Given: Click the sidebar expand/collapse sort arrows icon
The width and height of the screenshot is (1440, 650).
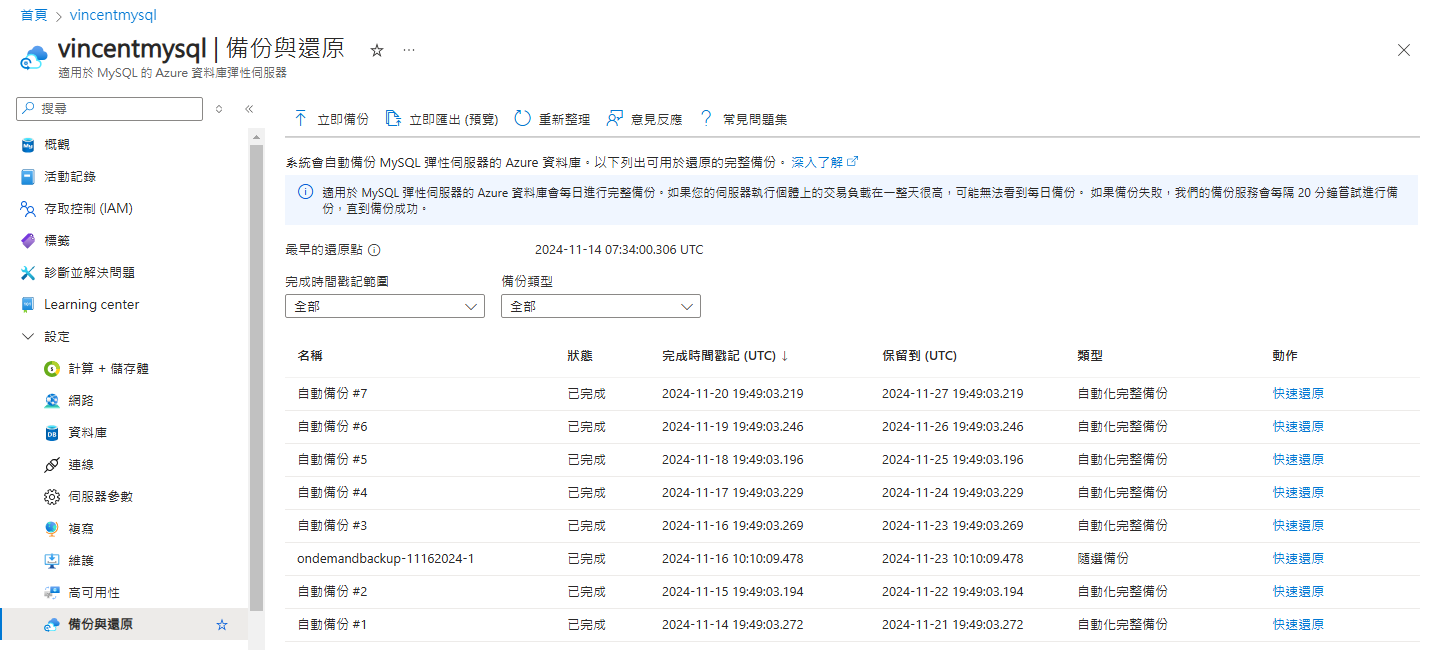Looking at the screenshot, I should click(219, 108).
